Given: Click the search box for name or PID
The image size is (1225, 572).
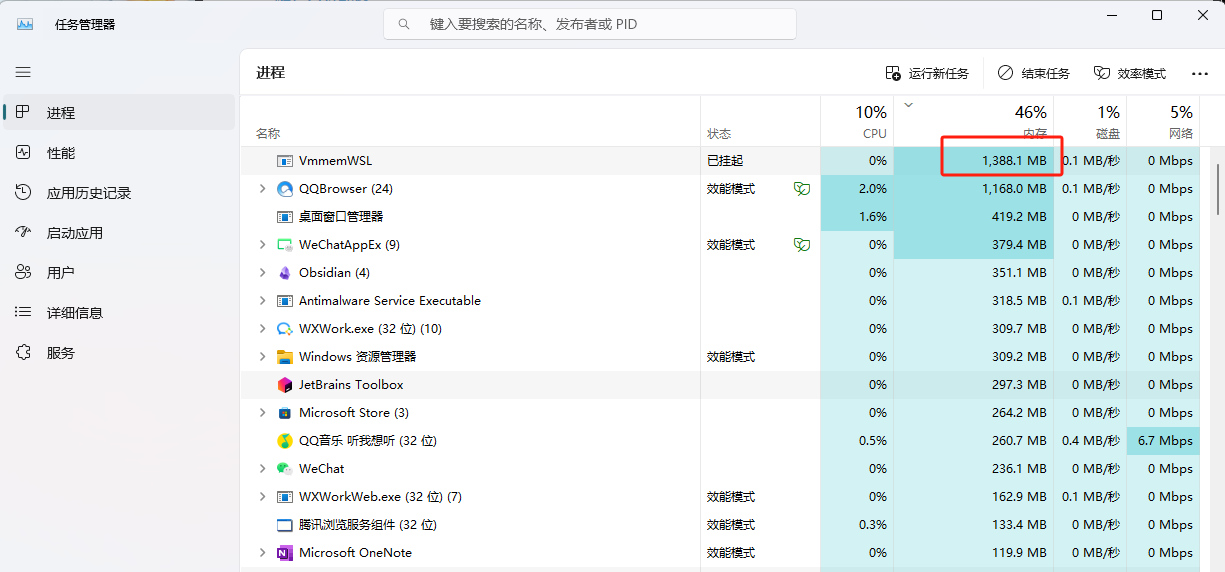Looking at the screenshot, I should 590,24.
